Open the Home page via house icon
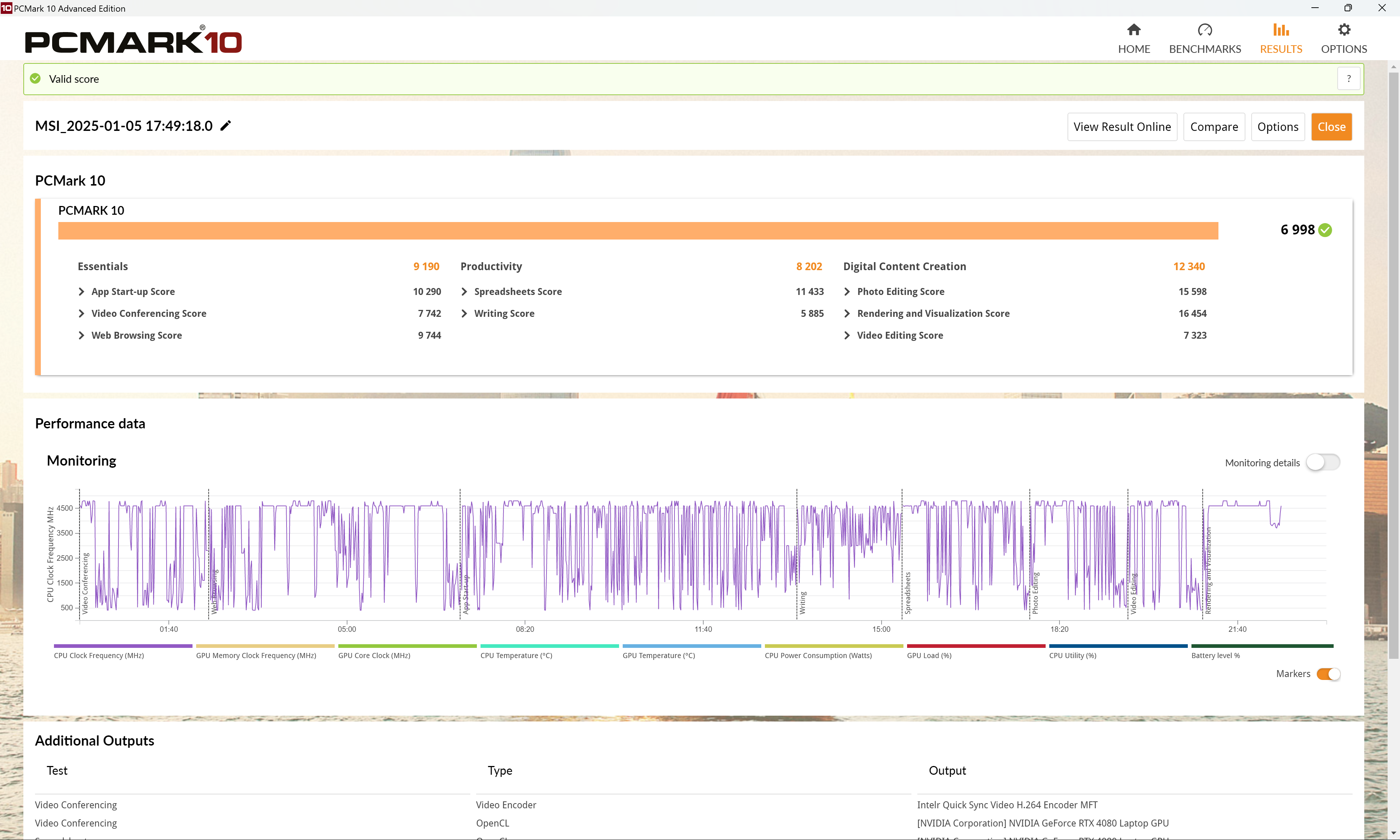 [1133, 30]
